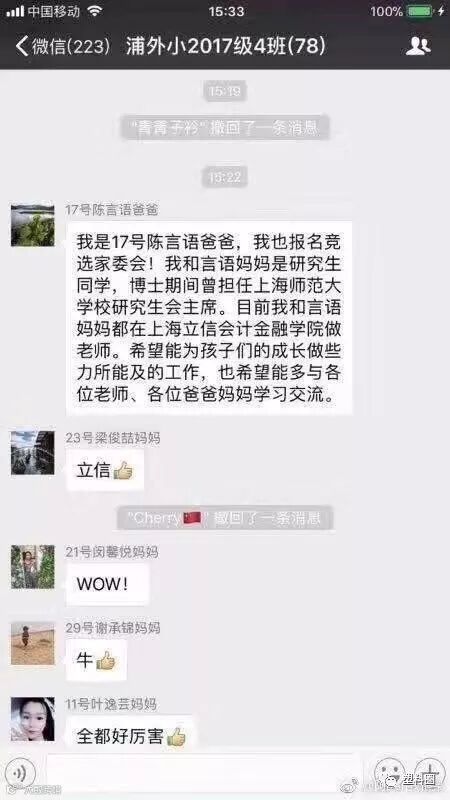Open avatar of 11号叶逸芸妈妈

[33, 719]
